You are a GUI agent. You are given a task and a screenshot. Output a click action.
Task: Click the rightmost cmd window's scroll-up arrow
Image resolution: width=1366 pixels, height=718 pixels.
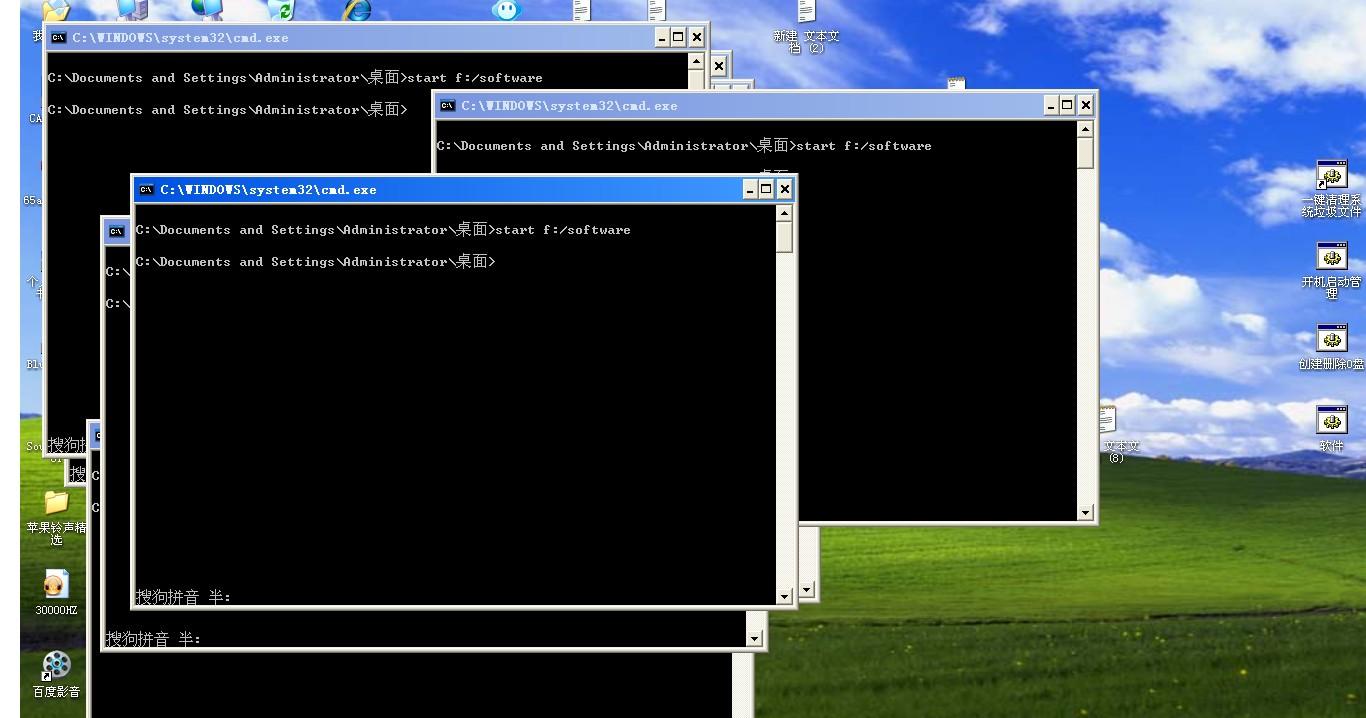pos(1085,129)
